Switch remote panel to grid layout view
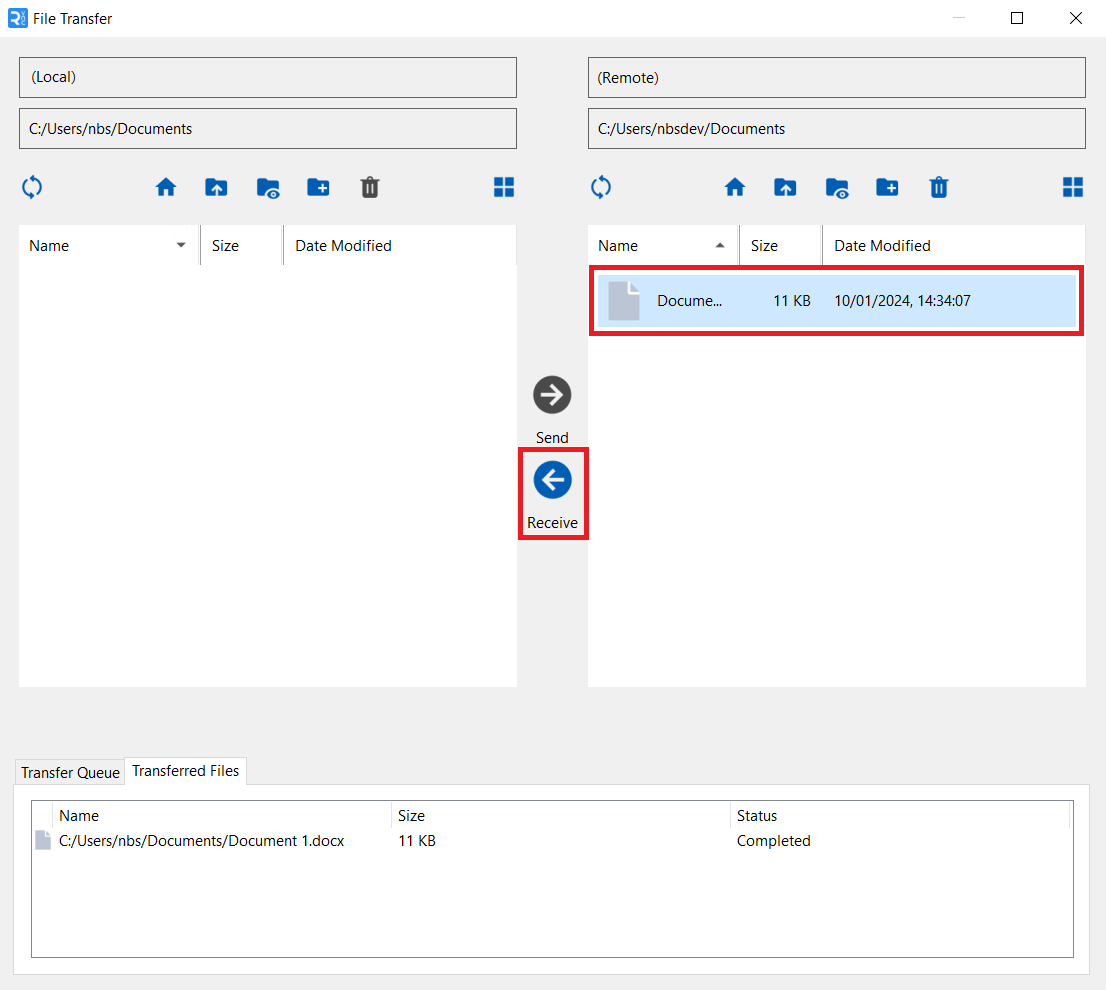The height and width of the screenshot is (990, 1106). point(1072,187)
